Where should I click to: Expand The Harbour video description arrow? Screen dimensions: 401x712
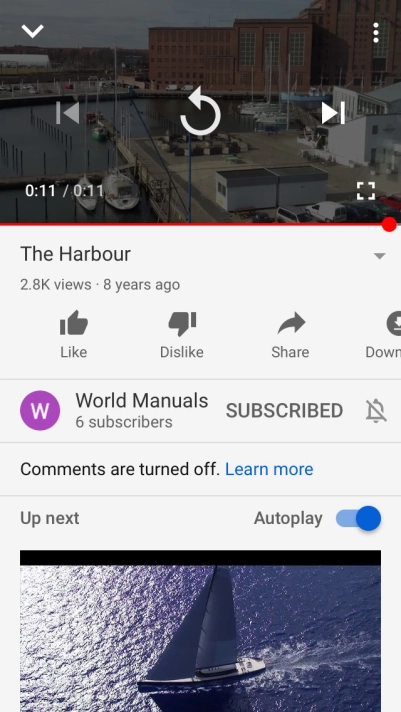pos(380,256)
